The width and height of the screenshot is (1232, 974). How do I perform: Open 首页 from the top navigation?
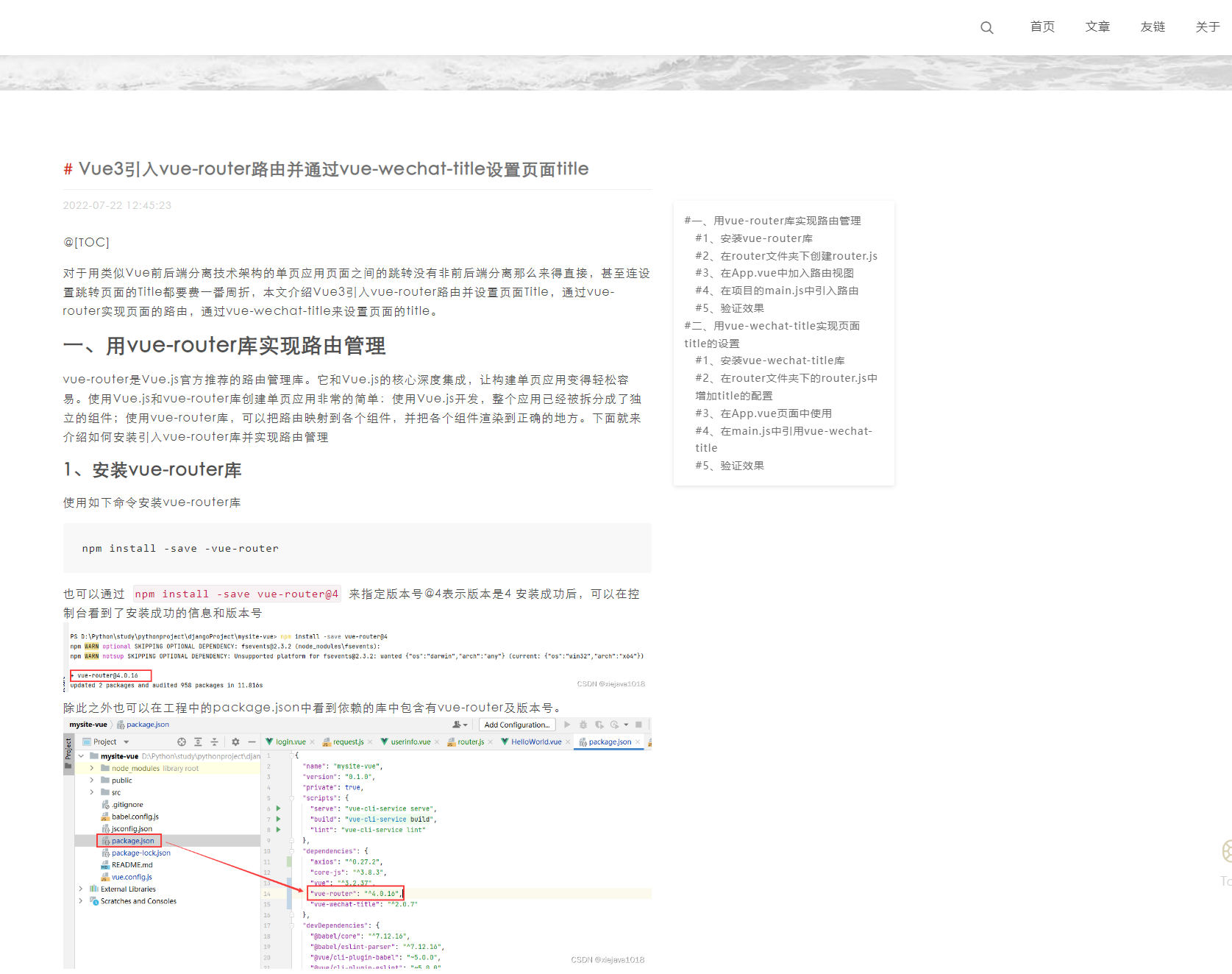click(x=1041, y=27)
